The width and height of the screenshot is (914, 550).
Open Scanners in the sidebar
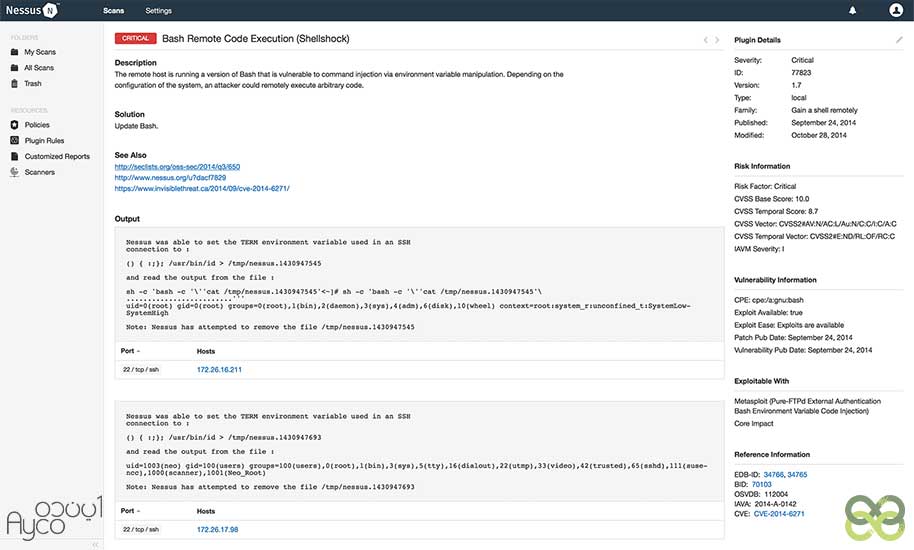[40, 172]
